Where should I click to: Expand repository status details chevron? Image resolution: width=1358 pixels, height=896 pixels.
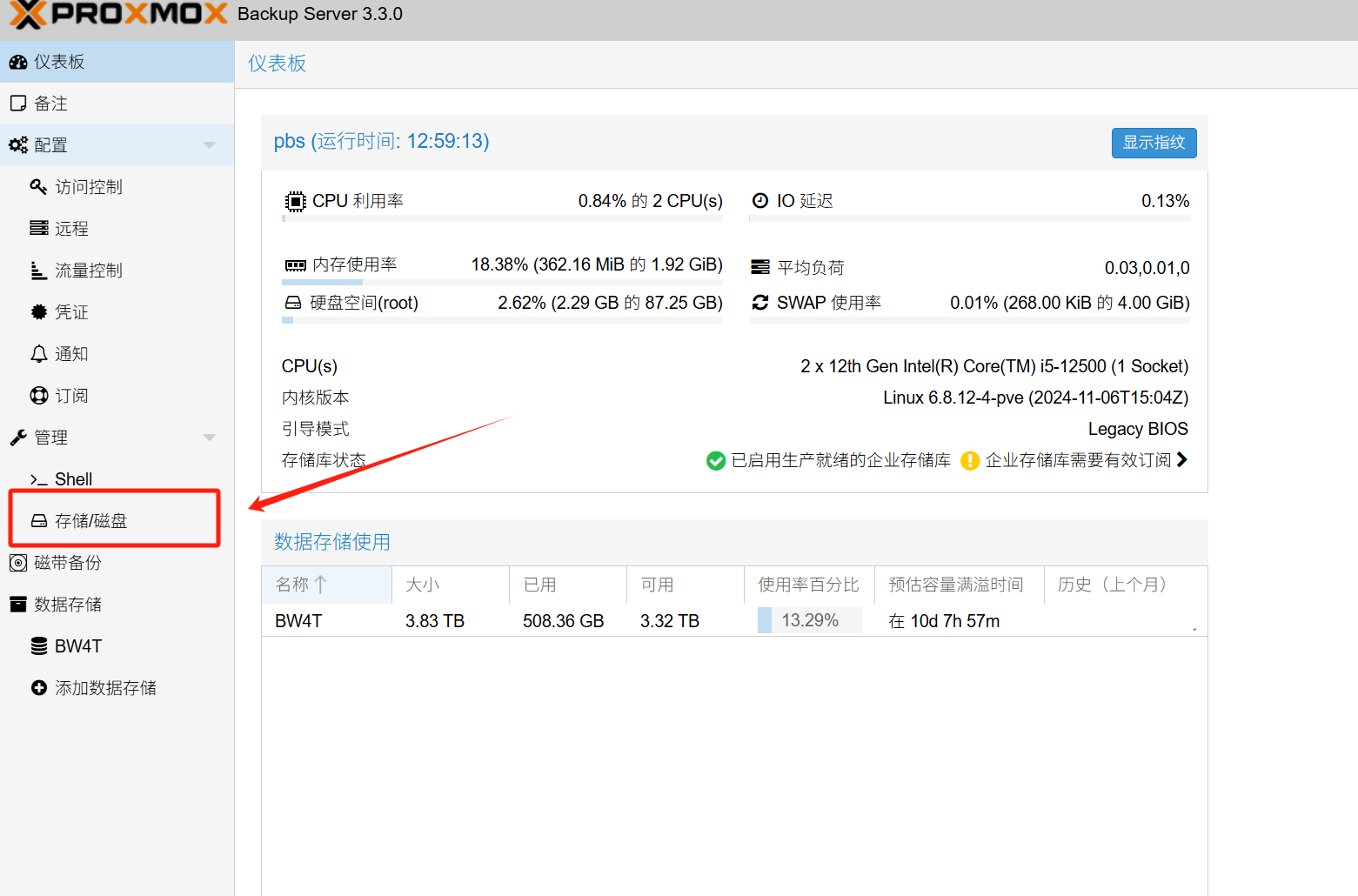pos(1181,460)
